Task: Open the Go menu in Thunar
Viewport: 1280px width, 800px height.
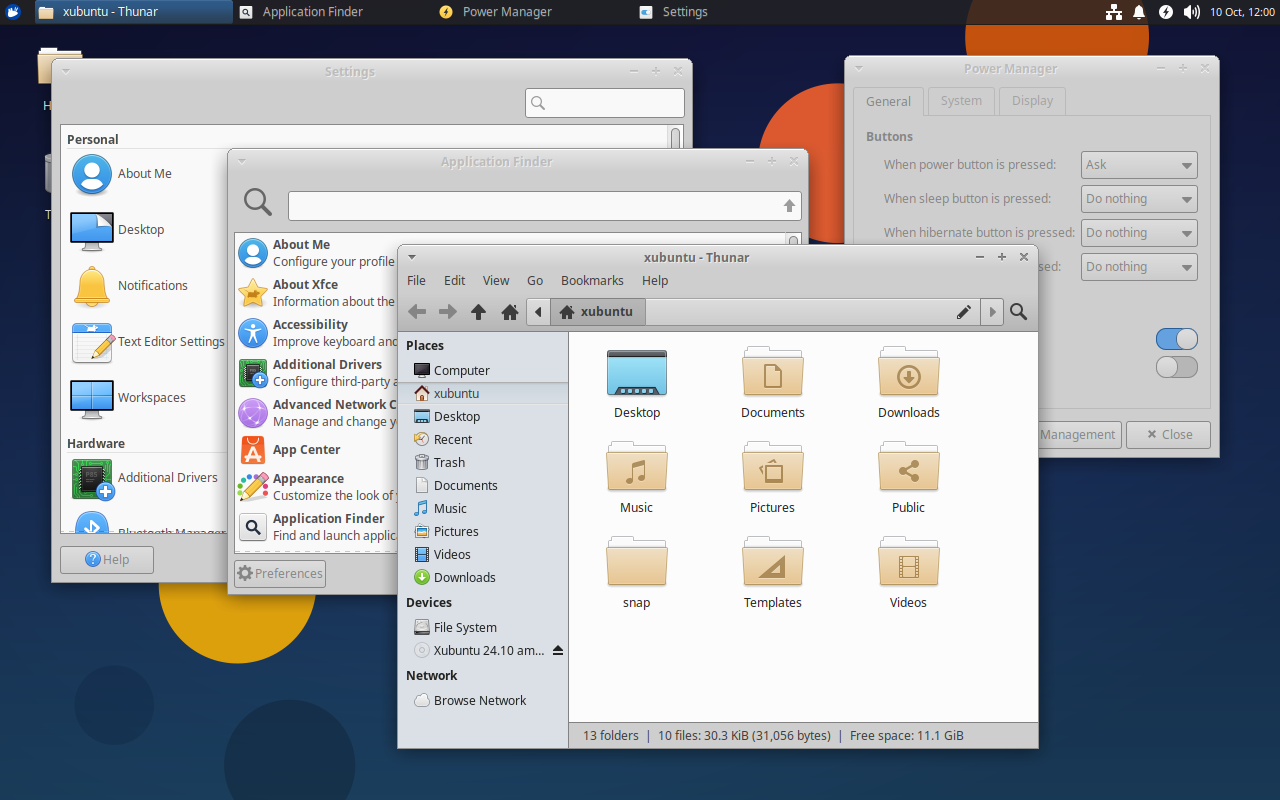Action: (535, 281)
